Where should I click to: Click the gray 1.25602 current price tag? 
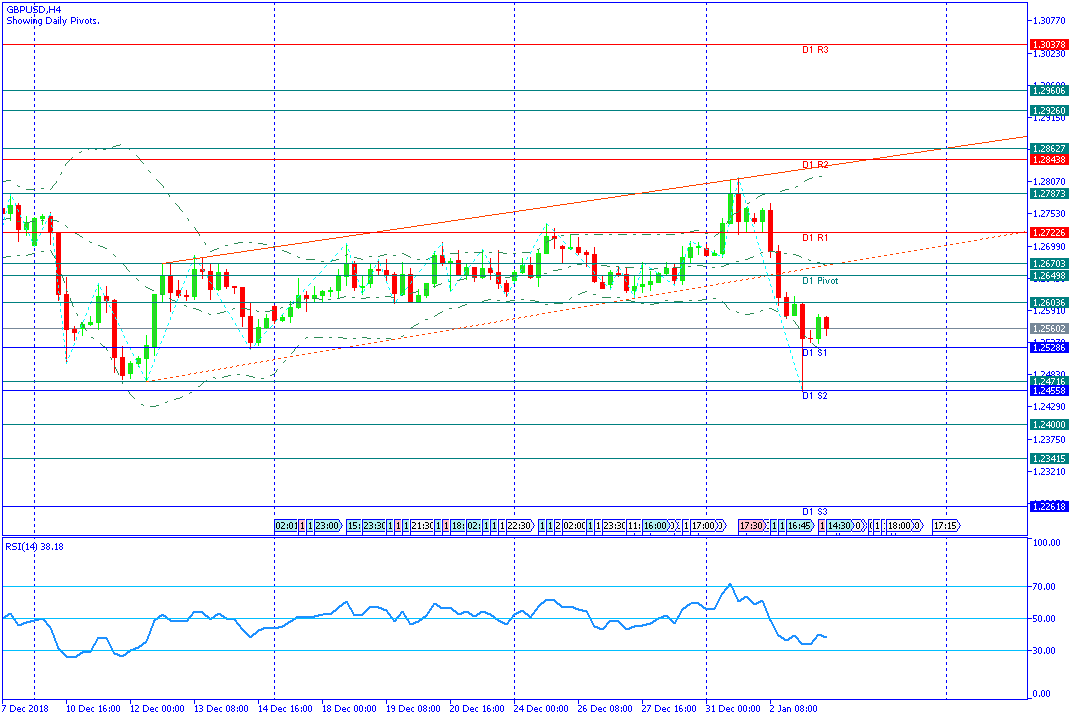pos(1048,329)
